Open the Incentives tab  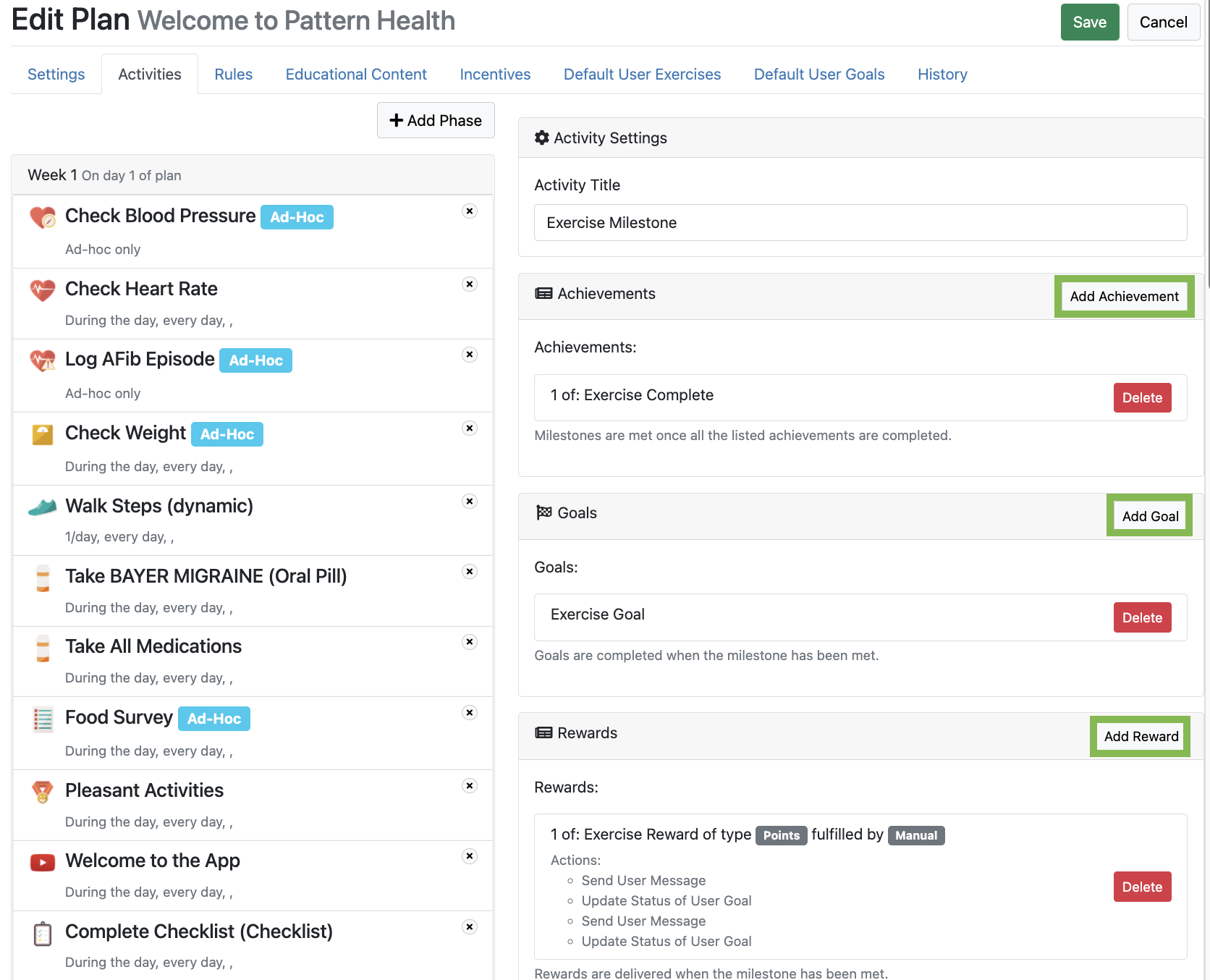495,75
